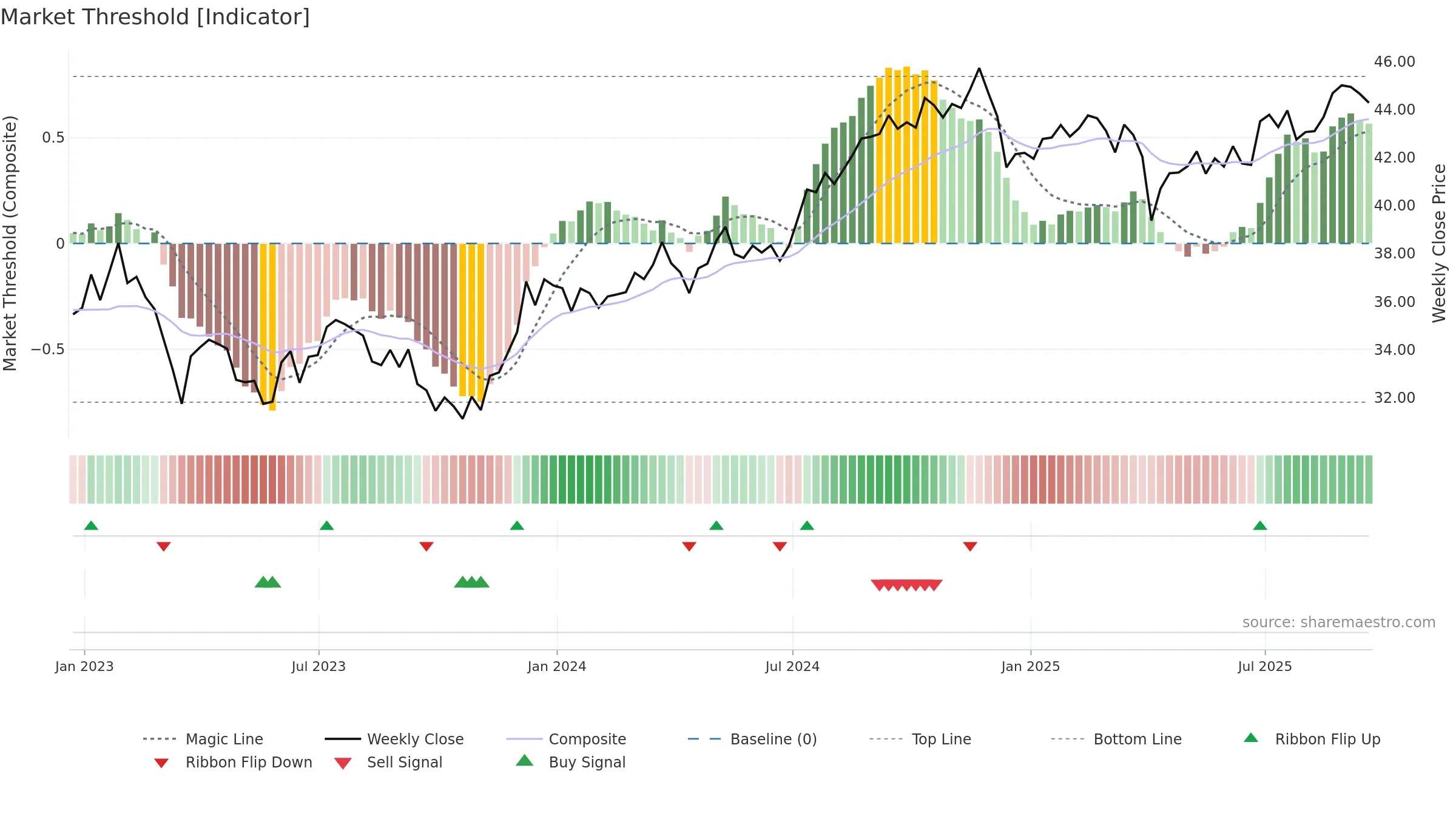Click the 0.5 composite axis label
Viewport: 1456px width, 819px height.
(x=53, y=138)
